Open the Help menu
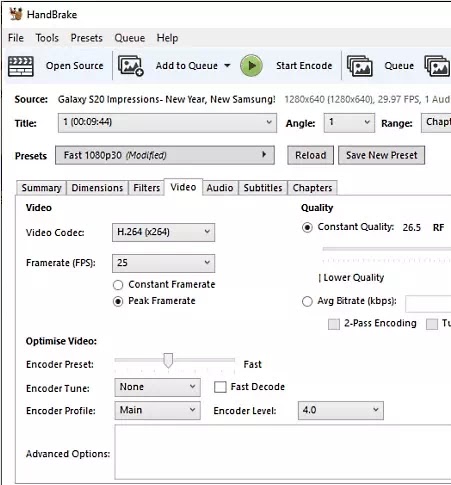The width and height of the screenshot is (451, 485). 167,38
